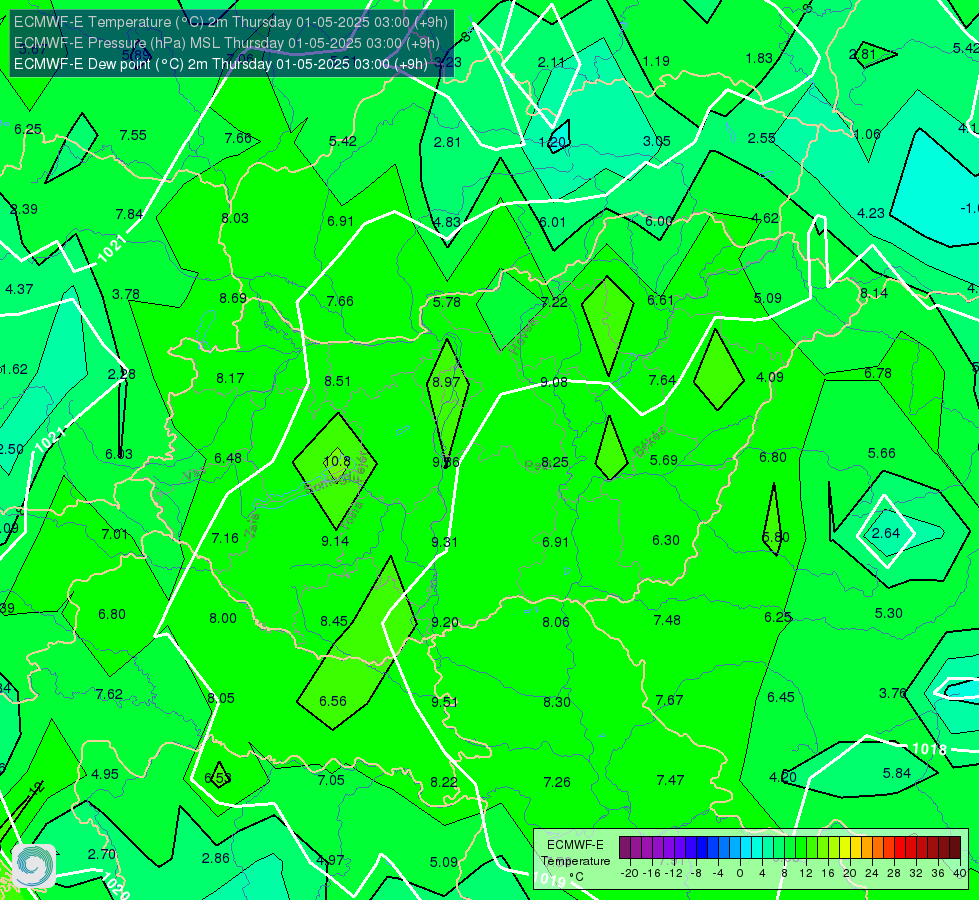The height and width of the screenshot is (900, 979).
Task: Click the 4.23 map value
Action: click(871, 214)
